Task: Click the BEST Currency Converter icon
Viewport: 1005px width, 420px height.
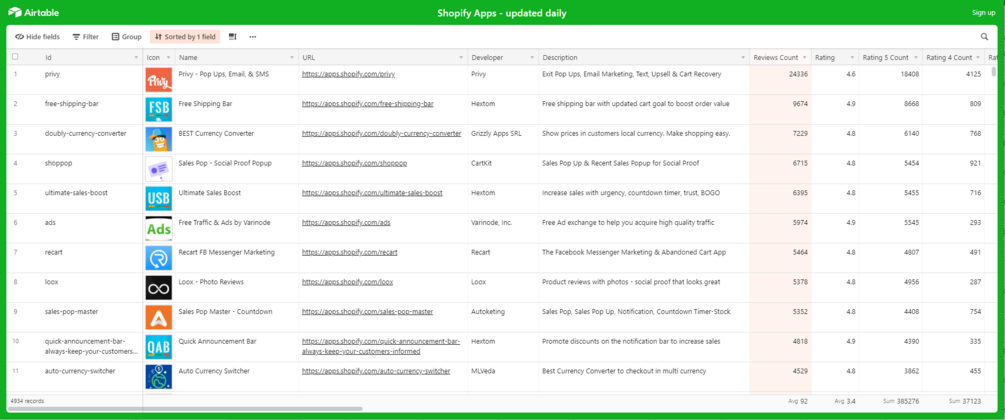Action: click(x=158, y=139)
